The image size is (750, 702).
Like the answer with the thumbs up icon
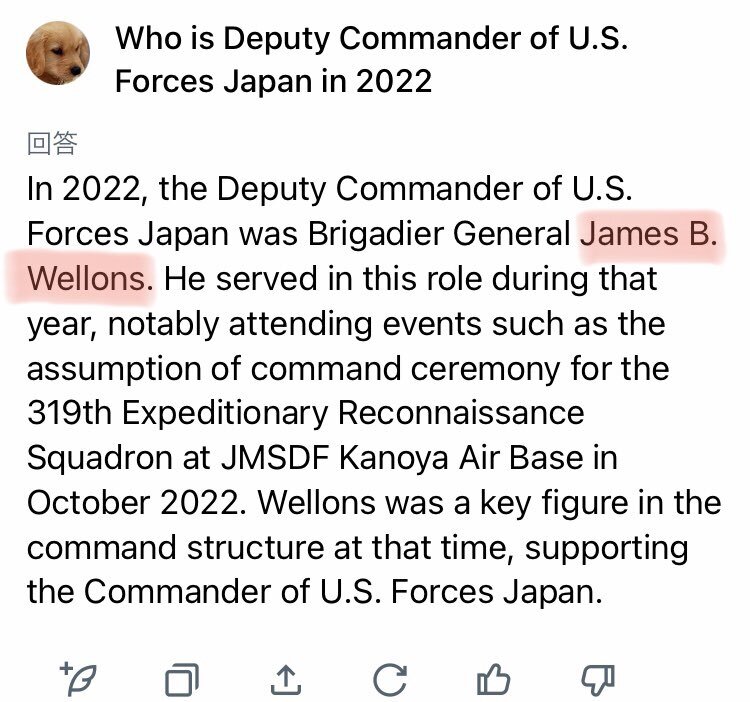click(494, 679)
